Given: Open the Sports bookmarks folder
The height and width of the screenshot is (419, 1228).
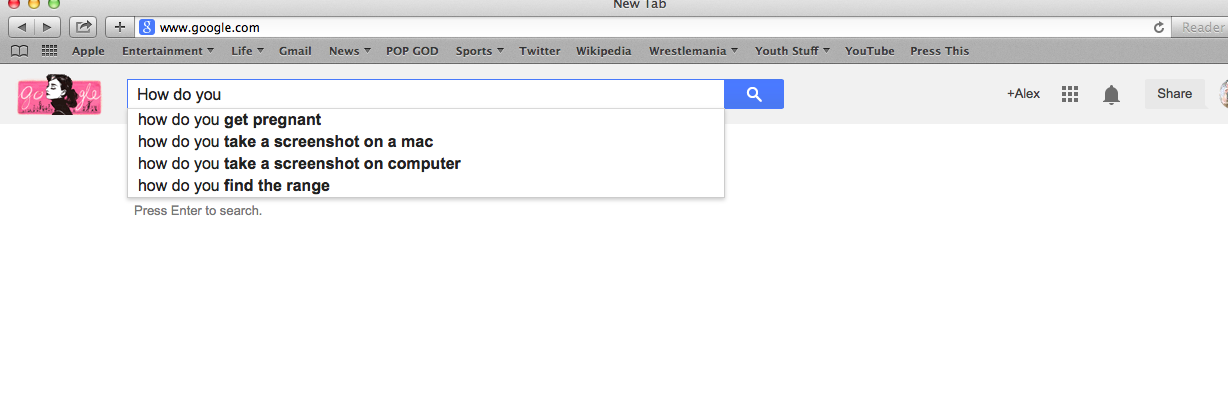Looking at the screenshot, I should click(x=479, y=51).
